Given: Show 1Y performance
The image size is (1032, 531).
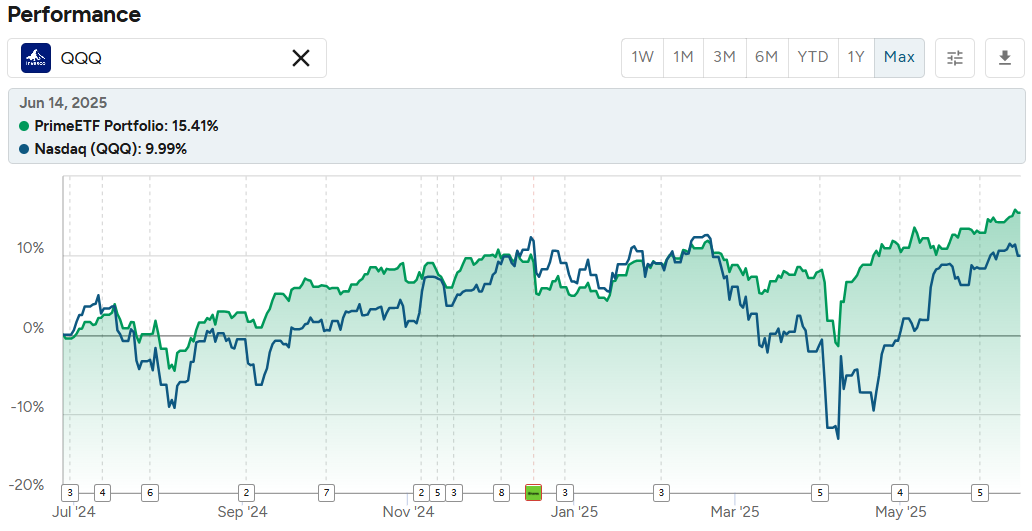Looking at the screenshot, I should (856, 57).
